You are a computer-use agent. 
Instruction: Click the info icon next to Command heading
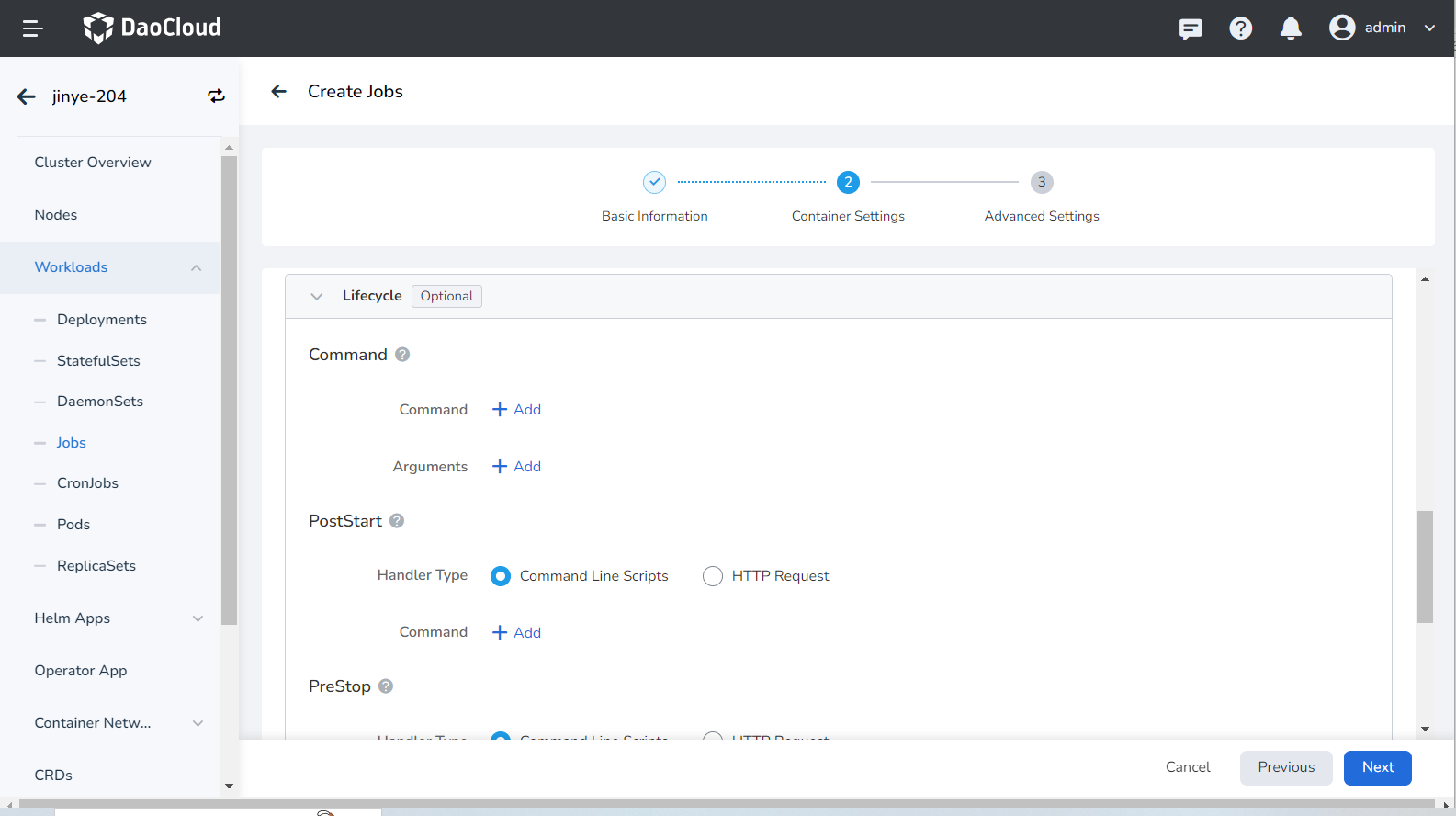tap(402, 355)
